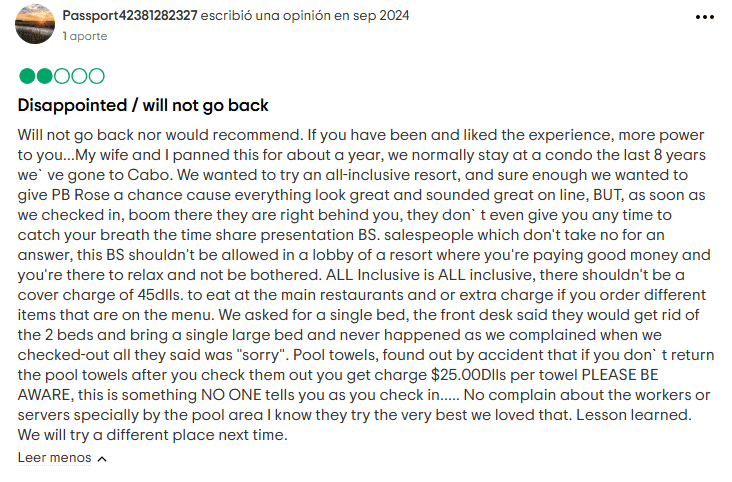Click the second filled green rating bubble
Screen dimensions: 732x482
click(44, 76)
